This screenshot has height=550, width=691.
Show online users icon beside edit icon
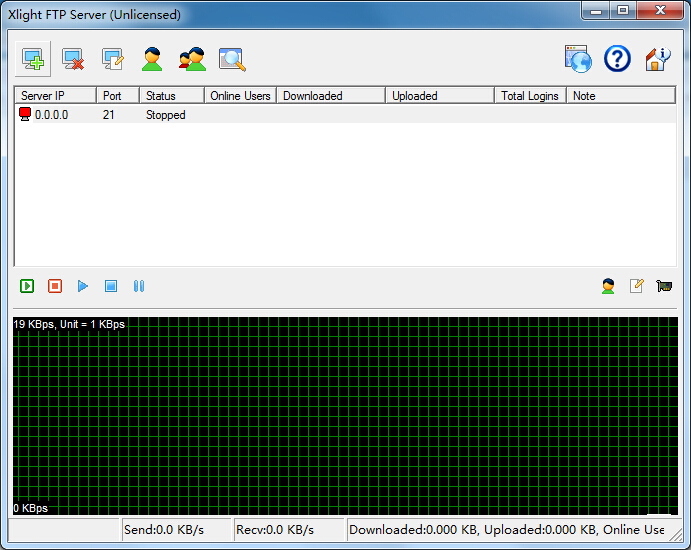click(608, 286)
